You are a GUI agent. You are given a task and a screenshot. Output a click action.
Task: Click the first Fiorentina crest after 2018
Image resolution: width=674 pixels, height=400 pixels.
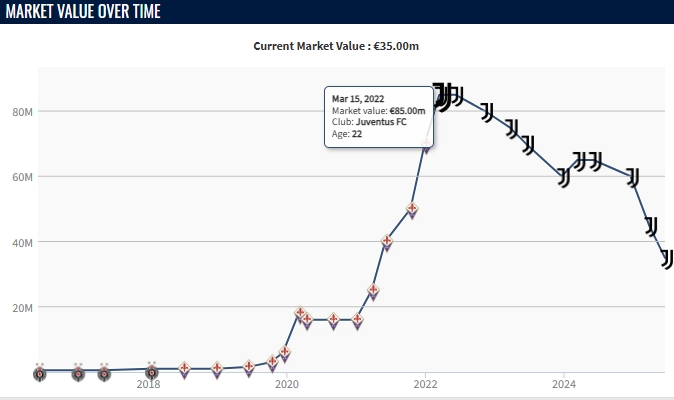[184, 370]
